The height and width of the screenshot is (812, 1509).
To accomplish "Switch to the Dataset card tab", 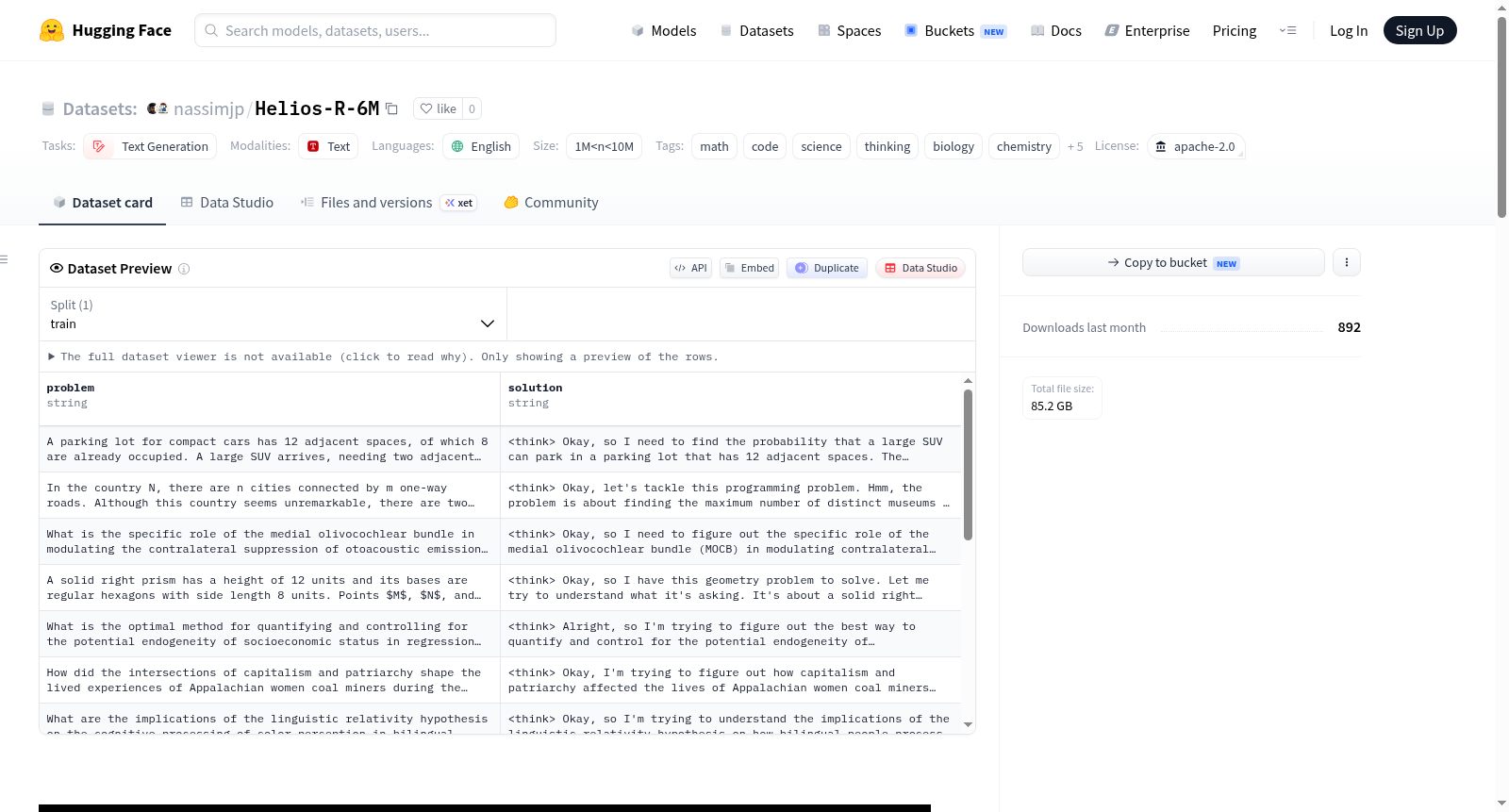I will (x=102, y=203).
